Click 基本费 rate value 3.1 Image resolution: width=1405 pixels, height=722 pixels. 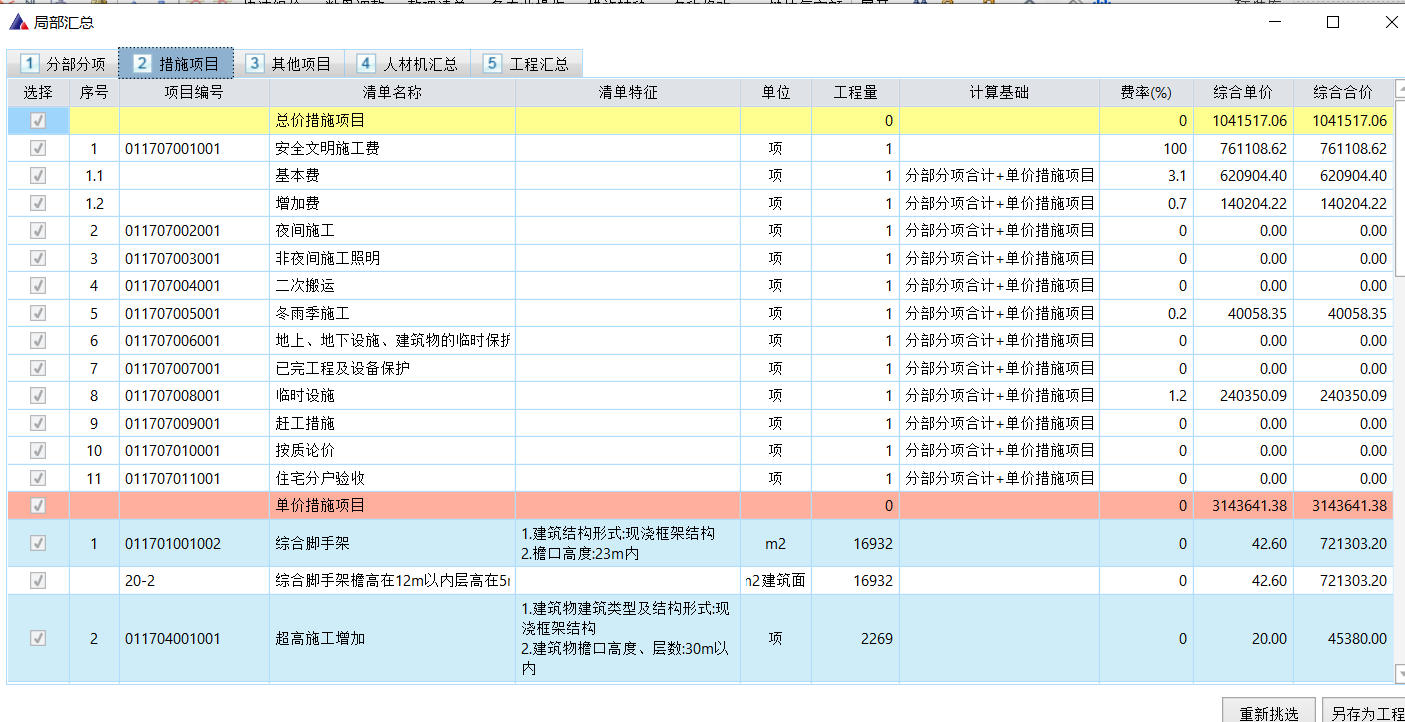pos(1146,176)
